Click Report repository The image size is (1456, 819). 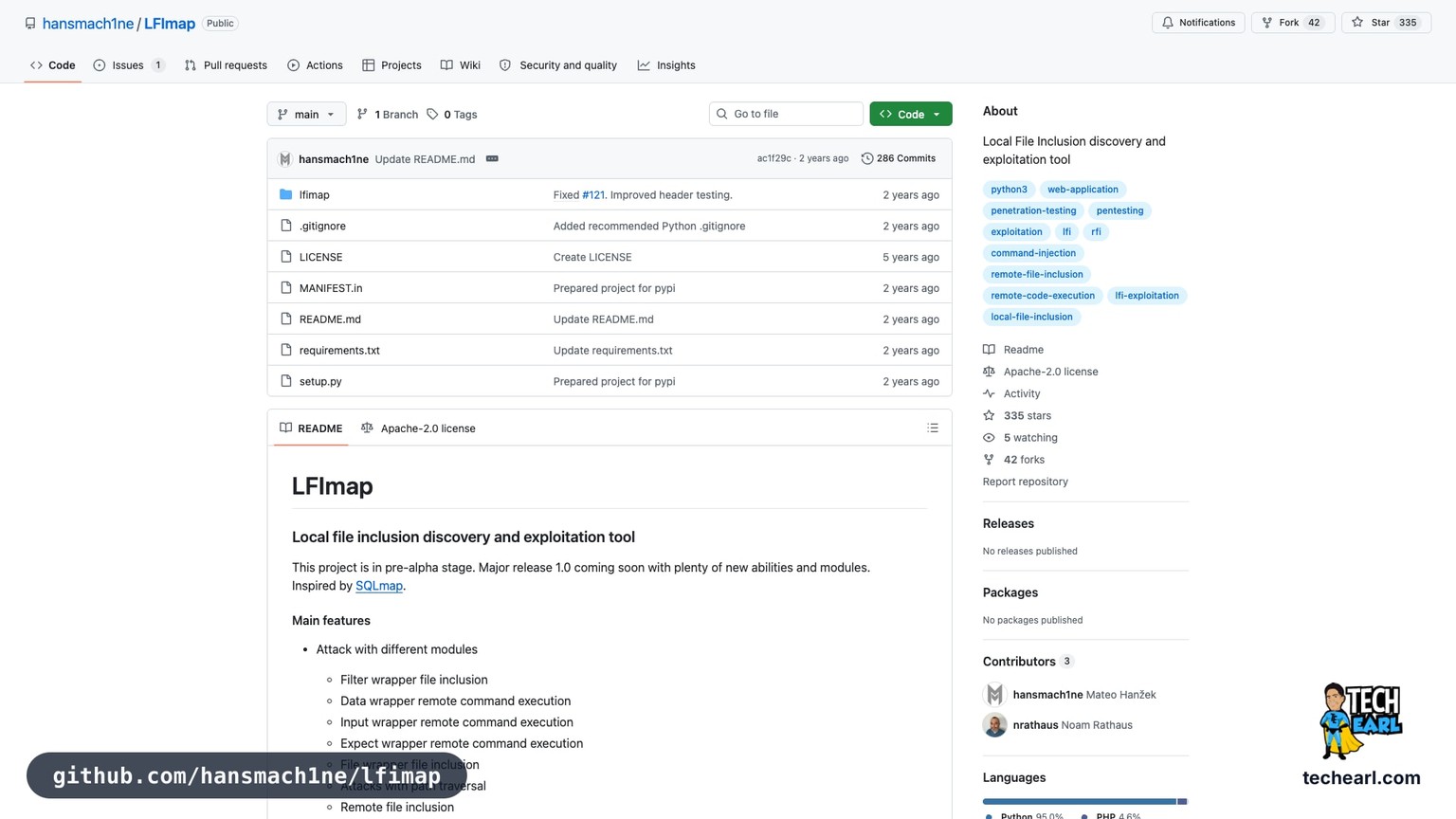coord(1026,482)
